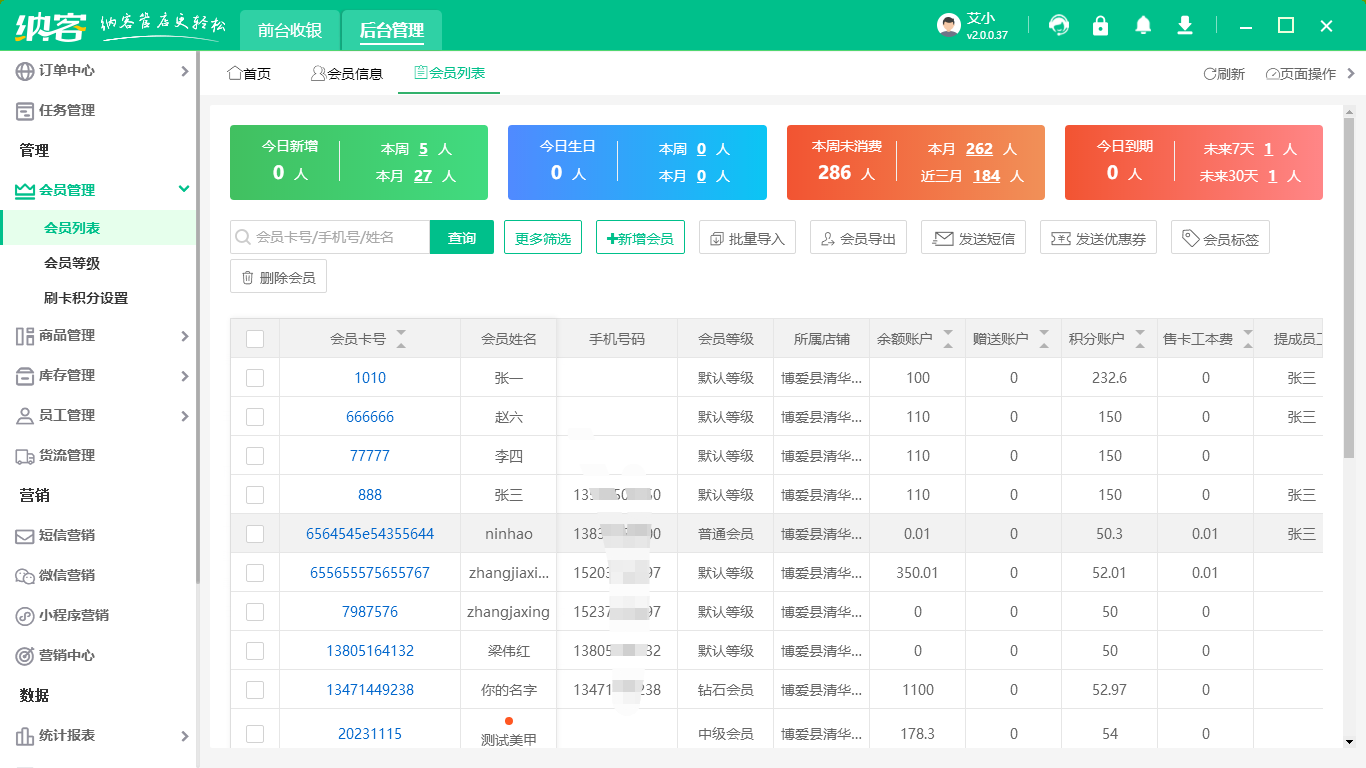Click the 刷新 refresh icon
1366x768 pixels.
(1224, 74)
